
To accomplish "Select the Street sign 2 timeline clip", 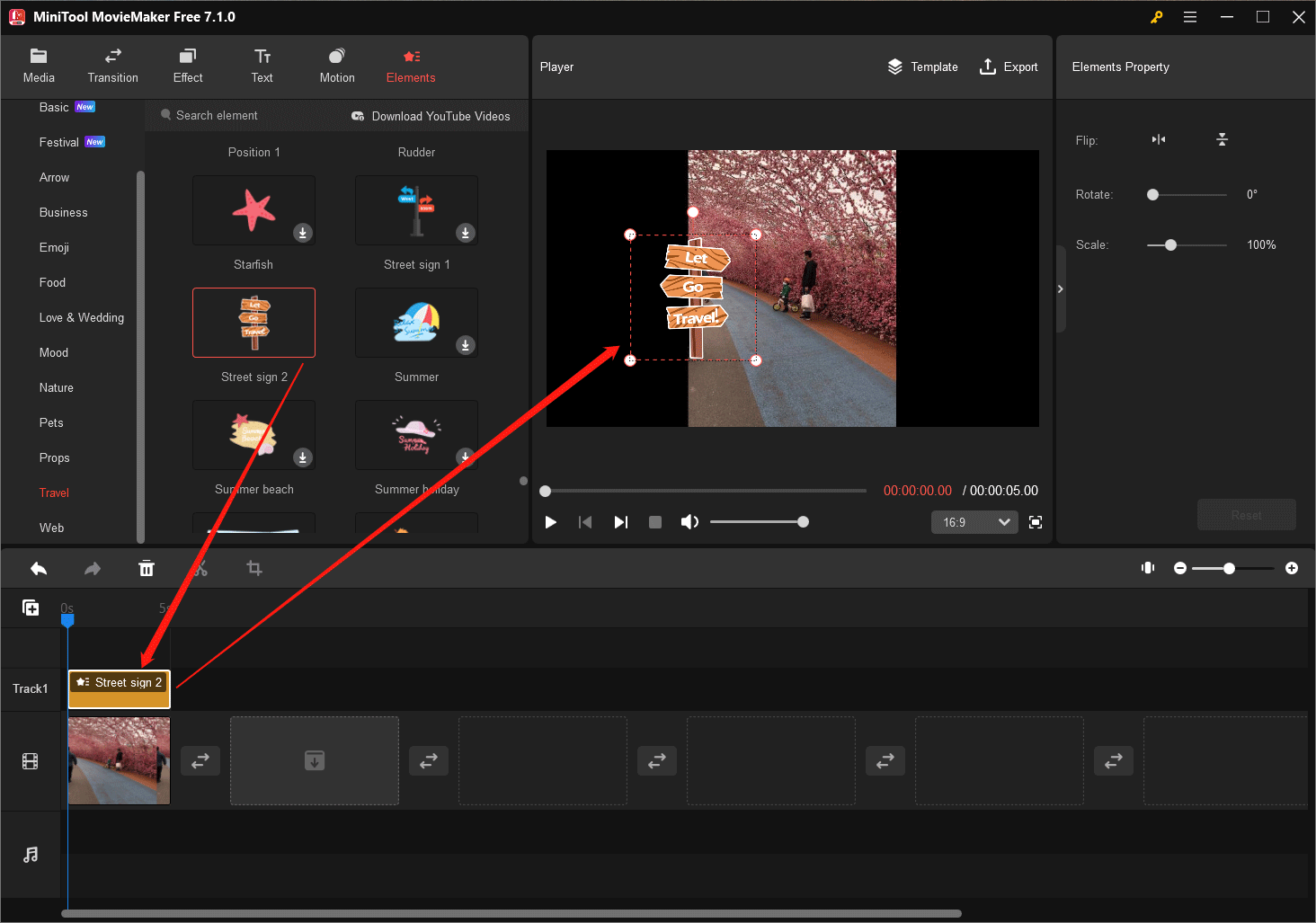I will 120,689.
